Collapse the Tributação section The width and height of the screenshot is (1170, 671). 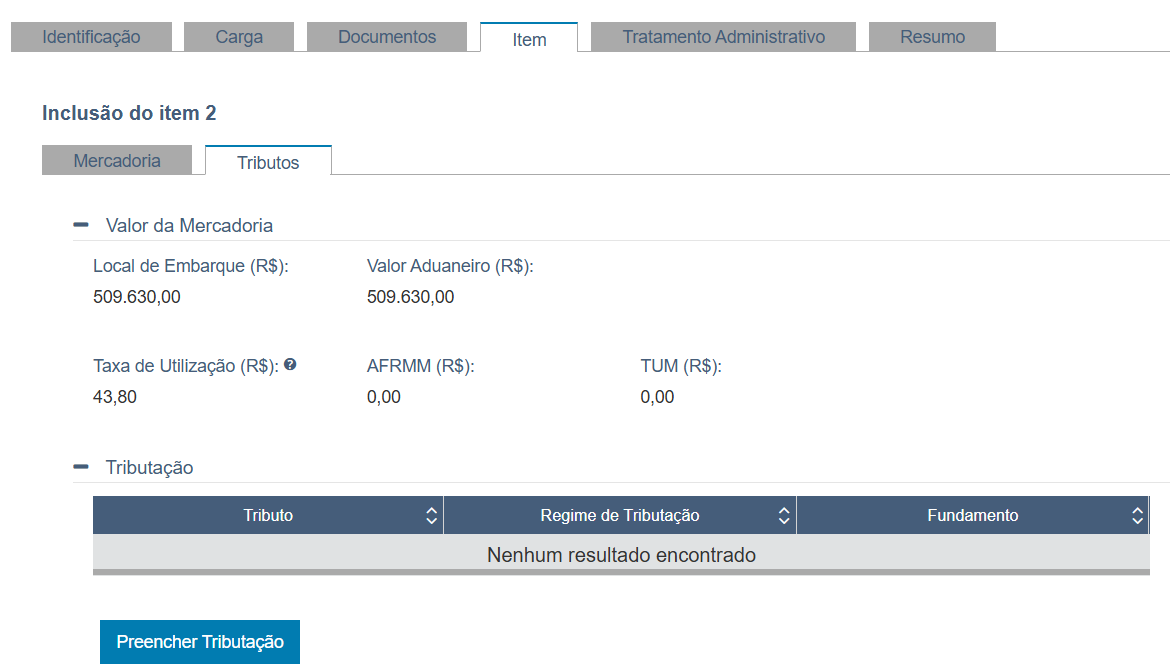(81, 466)
